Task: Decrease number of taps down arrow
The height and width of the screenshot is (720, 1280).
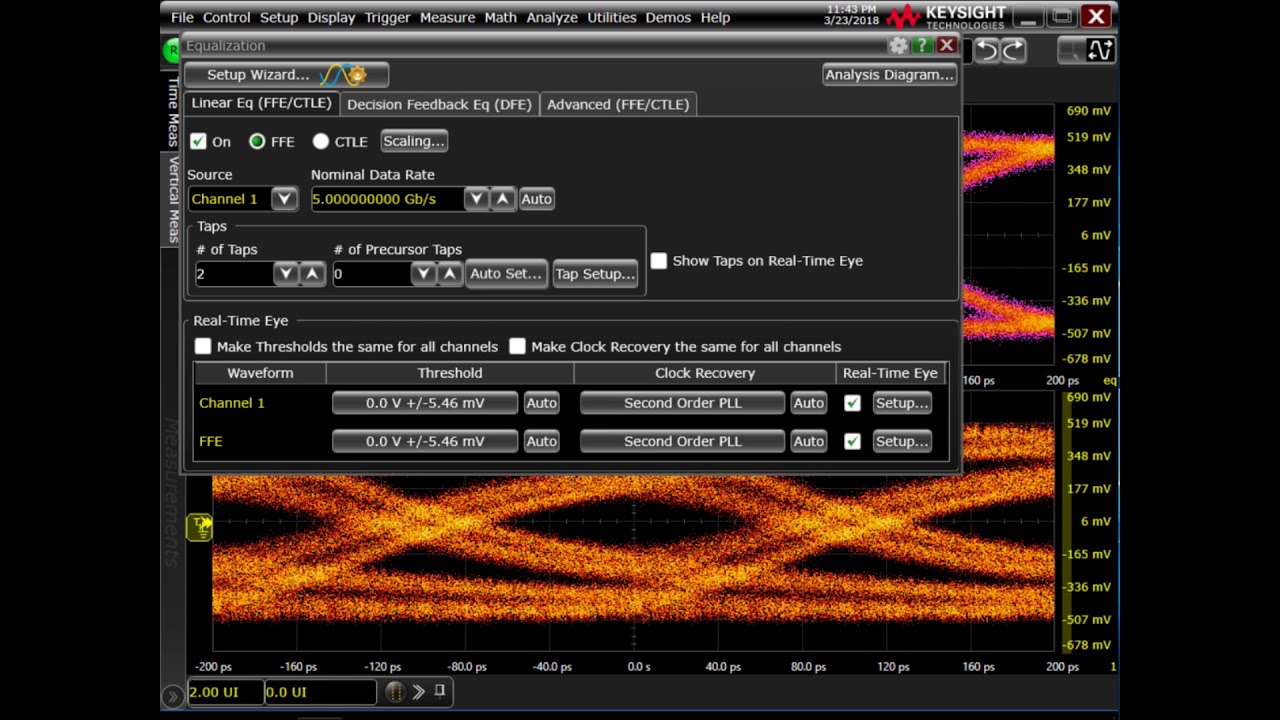Action: click(286, 274)
